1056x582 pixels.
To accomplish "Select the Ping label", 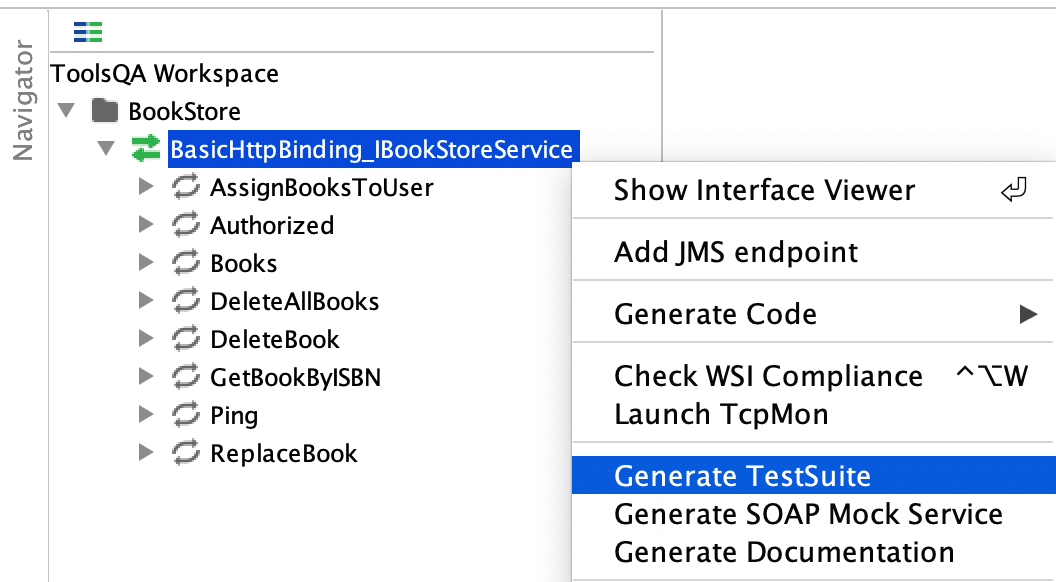I will pos(234,416).
